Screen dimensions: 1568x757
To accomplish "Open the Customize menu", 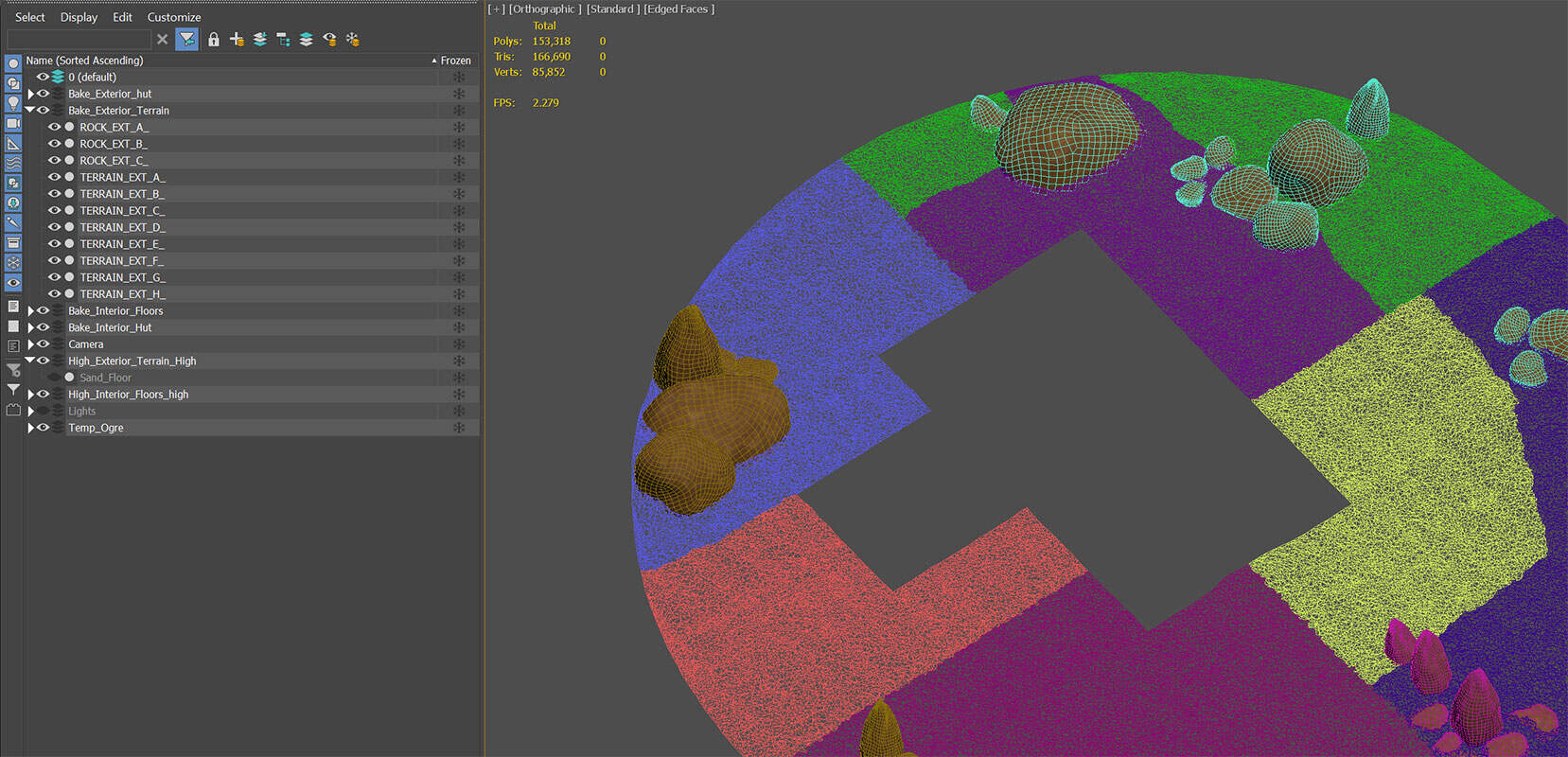I will click(x=174, y=17).
